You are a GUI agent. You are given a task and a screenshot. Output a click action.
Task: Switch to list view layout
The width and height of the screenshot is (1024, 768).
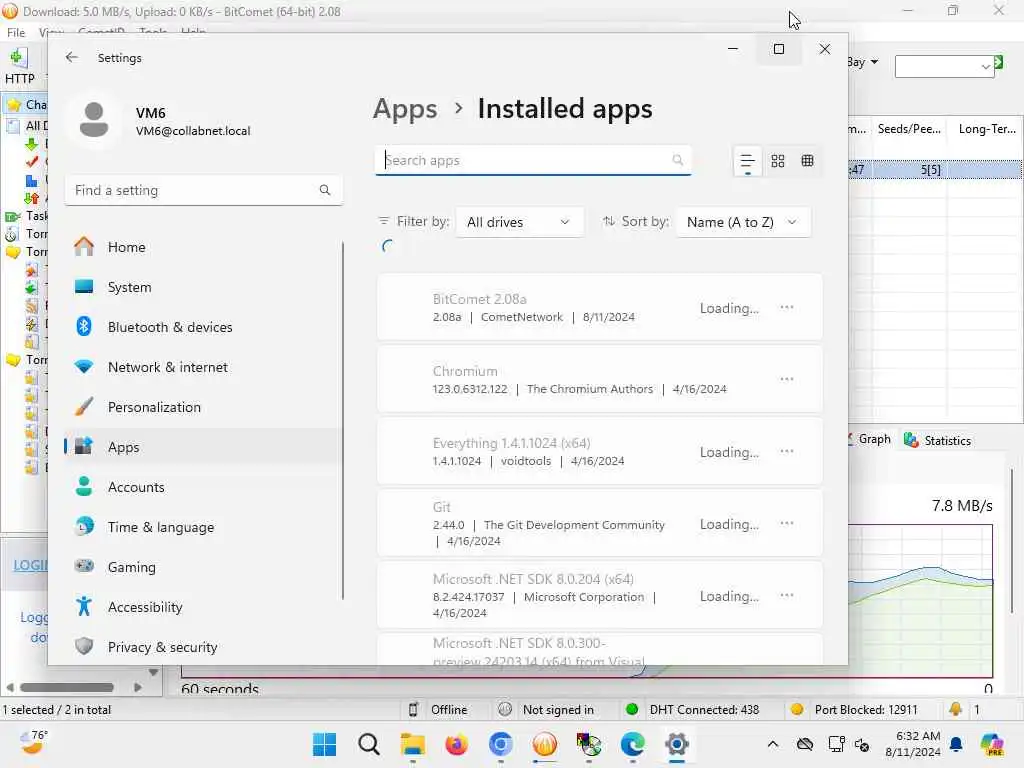(x=747, y=161)
